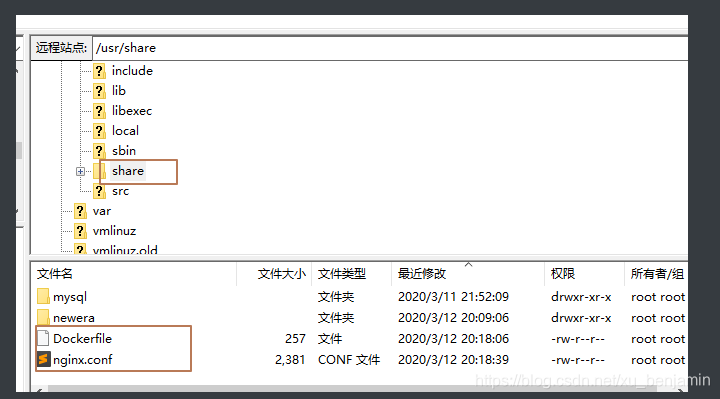Image resolution: width=720 pixels, height=399 pixels.
Task: Select the mysql folder row
Action: [x=360, y=297]
